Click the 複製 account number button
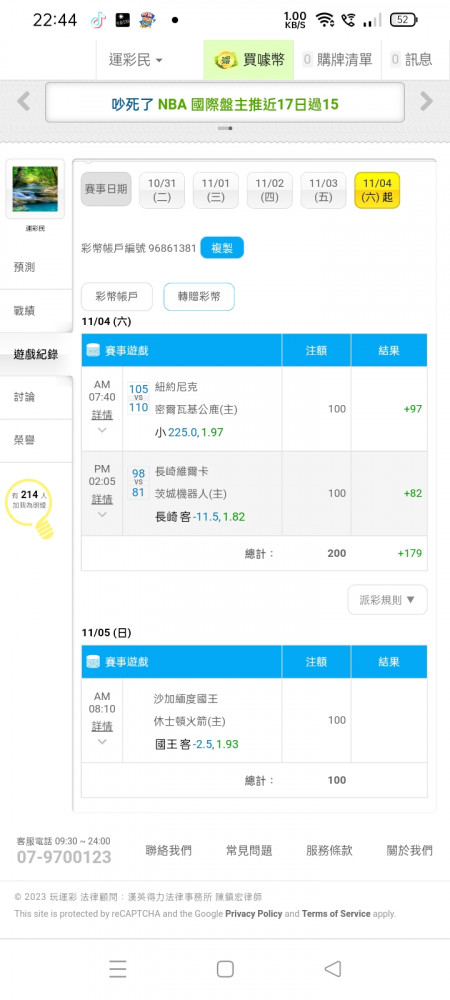The image size is (450, 1000). pyautogui.click(x=222, y=247)
